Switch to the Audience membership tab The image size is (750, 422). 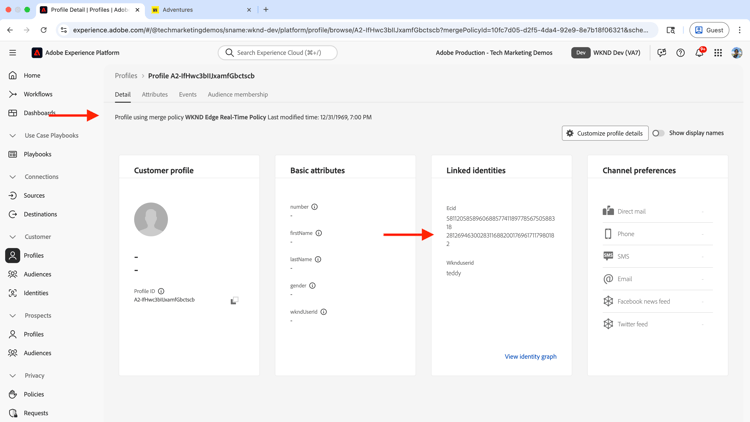click(x=238, y=94)
